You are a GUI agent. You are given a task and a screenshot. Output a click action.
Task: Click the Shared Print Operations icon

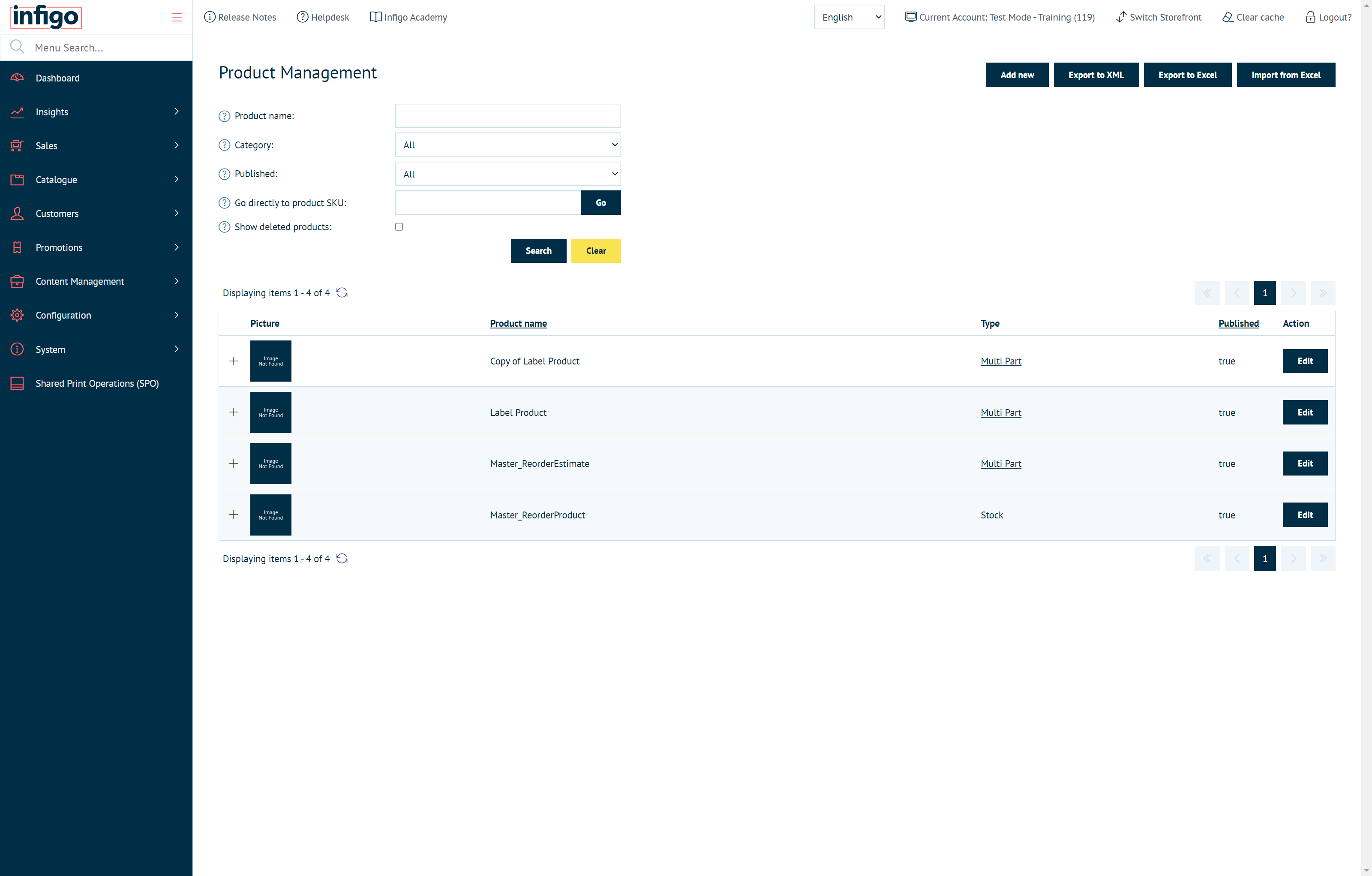click(x=17, y=383)
